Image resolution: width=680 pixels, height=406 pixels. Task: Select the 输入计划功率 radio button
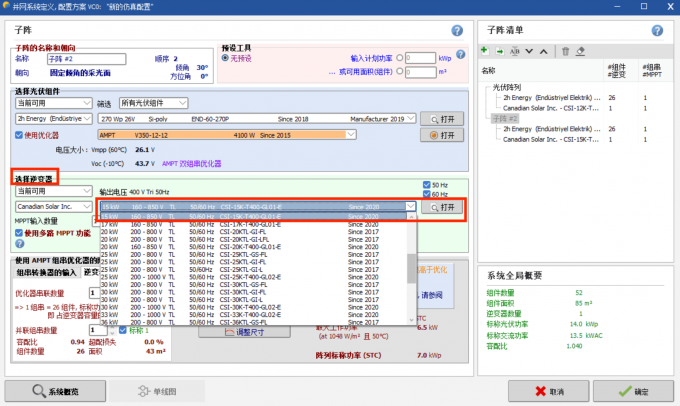tap(399, 58)
